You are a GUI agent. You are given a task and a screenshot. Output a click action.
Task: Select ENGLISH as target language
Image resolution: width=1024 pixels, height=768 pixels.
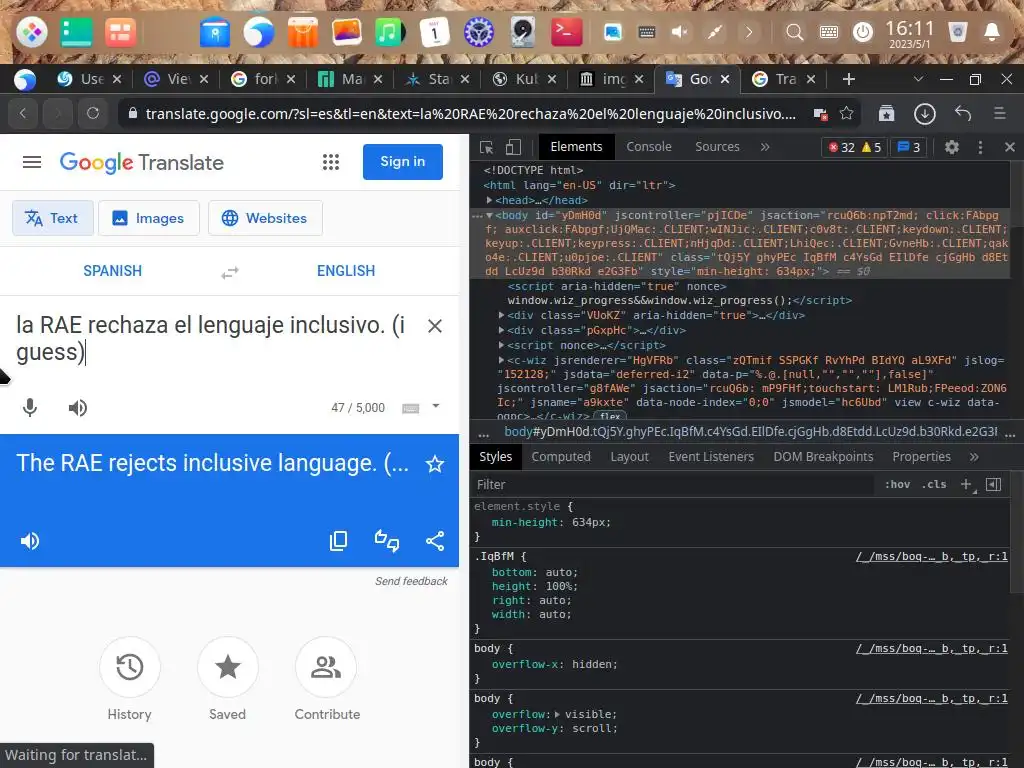pos(346,271)
